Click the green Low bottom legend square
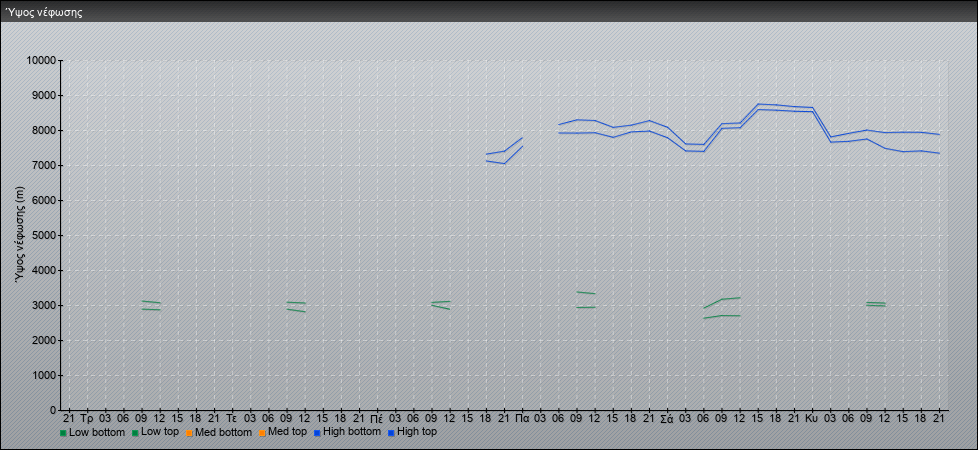Screen dimensions: 978x450 (x=63, y=433)
